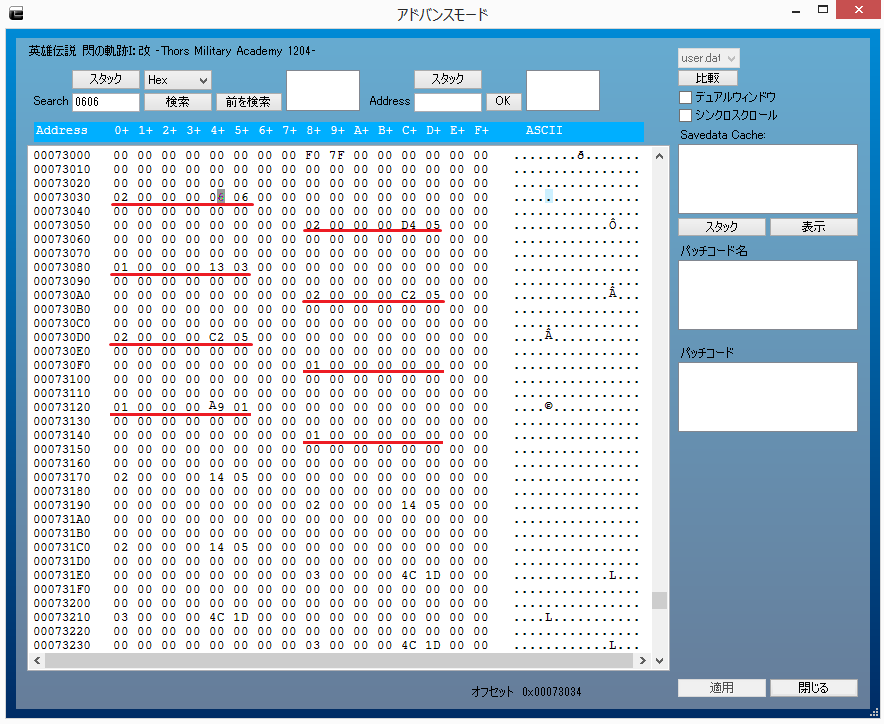This screenshot has height=724, width=884.
Task: Focus the Address input field
Action: [448, 101]
